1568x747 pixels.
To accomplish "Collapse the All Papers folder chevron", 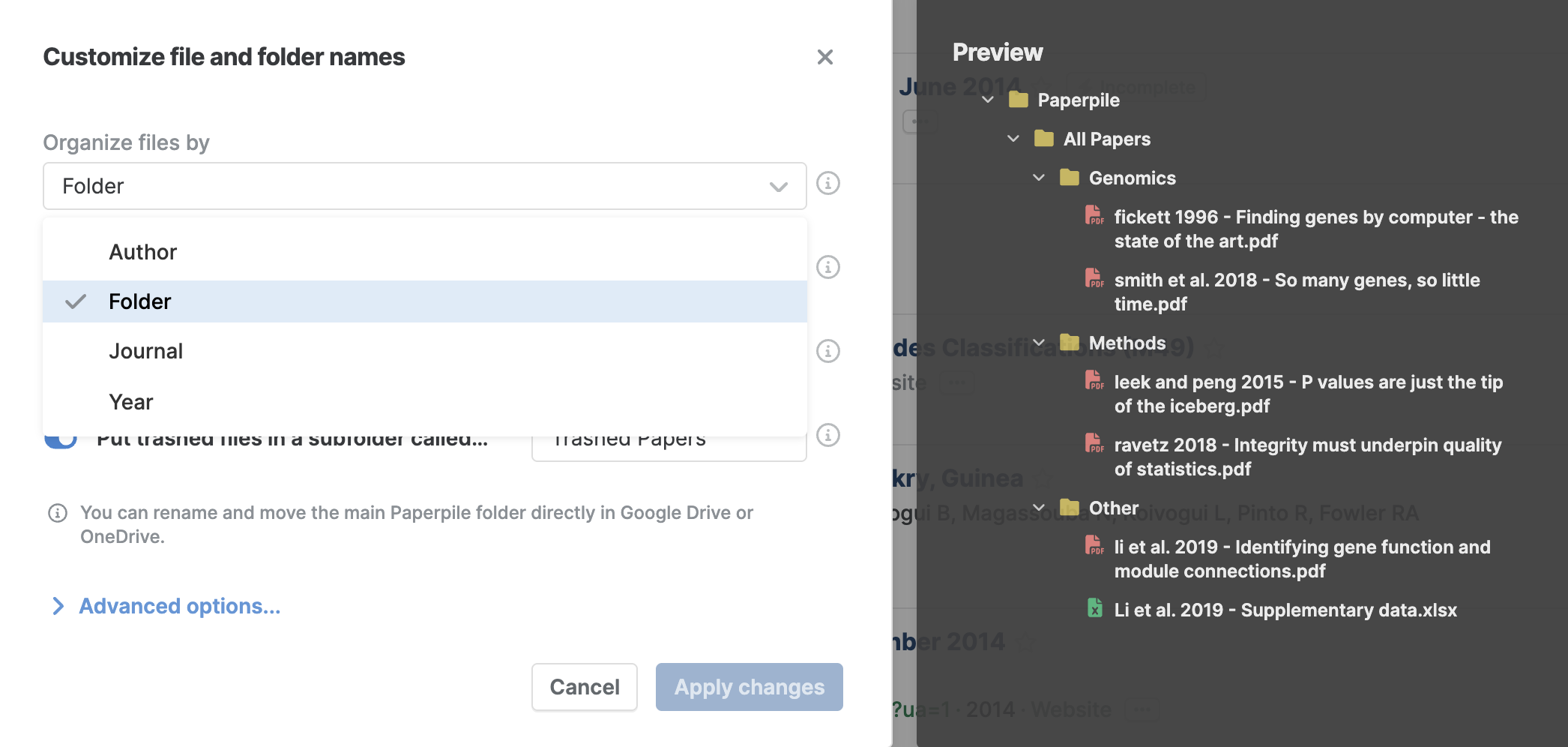I will 1013,139.
